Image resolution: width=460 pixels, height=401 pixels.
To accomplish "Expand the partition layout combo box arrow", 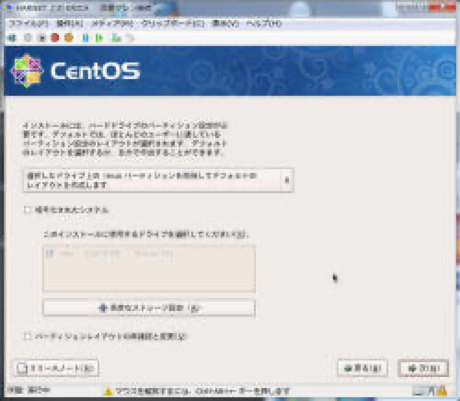I will pos(287,180).
